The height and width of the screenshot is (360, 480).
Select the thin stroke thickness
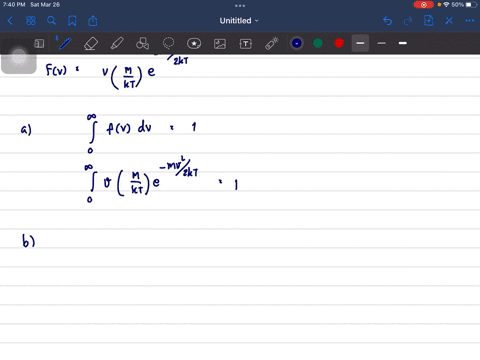pos(382,43)
